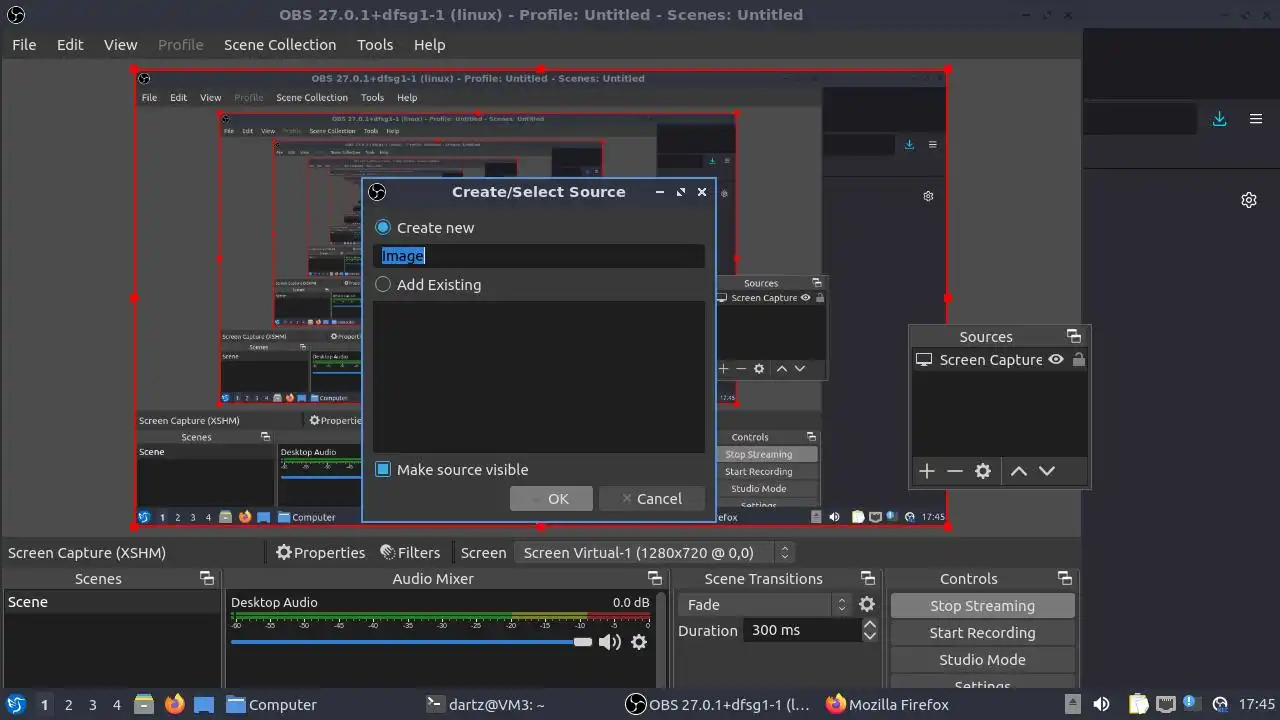Screen dimensions: 1280x720
Task: Float the Controls dock via its title icon
Action: (1065, 578)
